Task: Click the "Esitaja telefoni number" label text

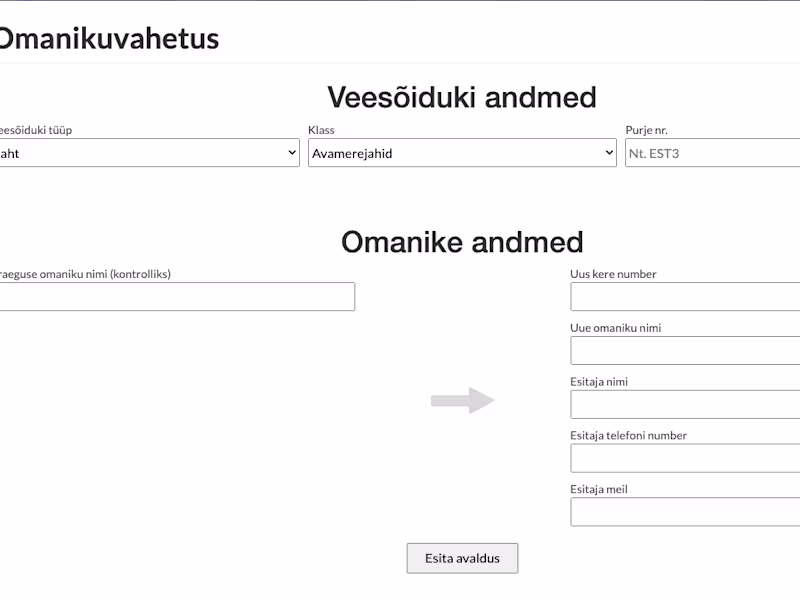Action: (x=628, y=436)
